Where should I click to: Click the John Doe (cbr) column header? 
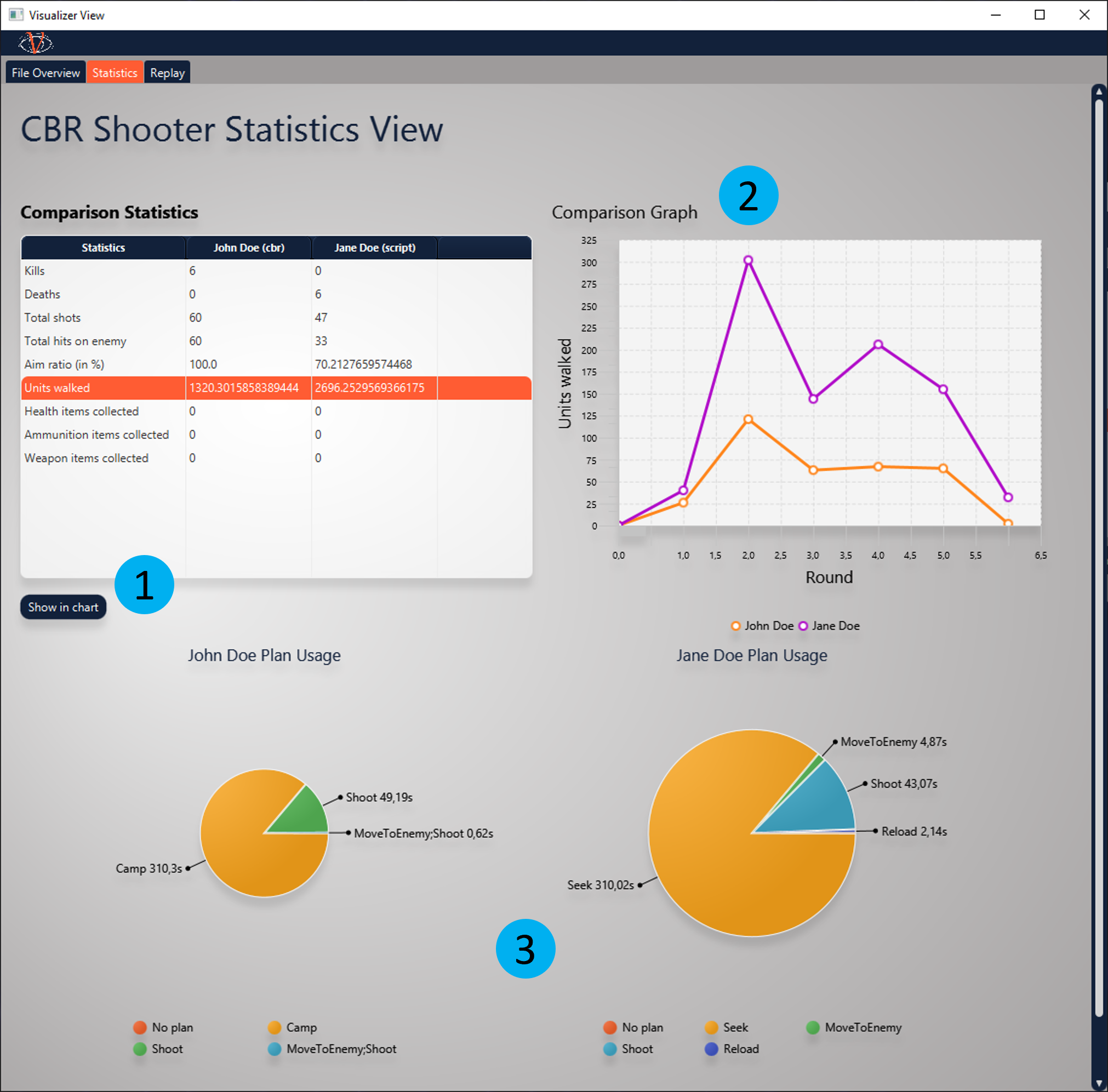click(249, 248)
